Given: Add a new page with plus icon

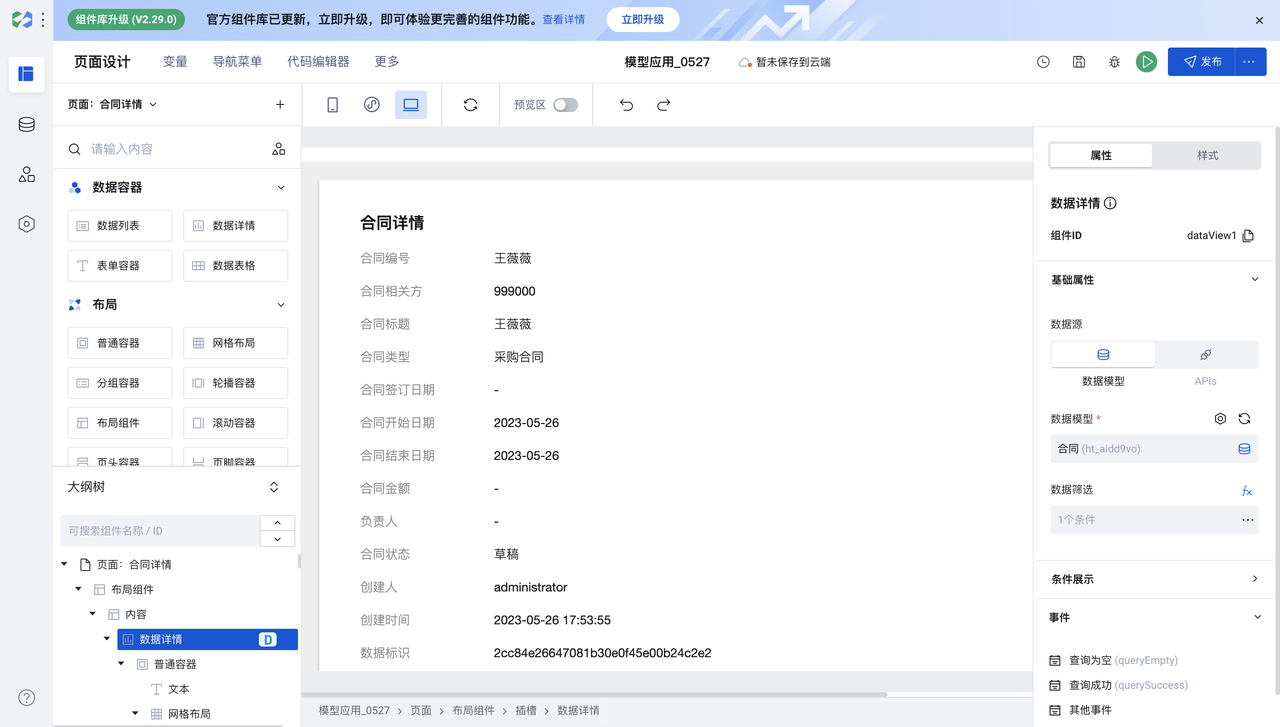Looking at the screenshot, I should point(280,104).
